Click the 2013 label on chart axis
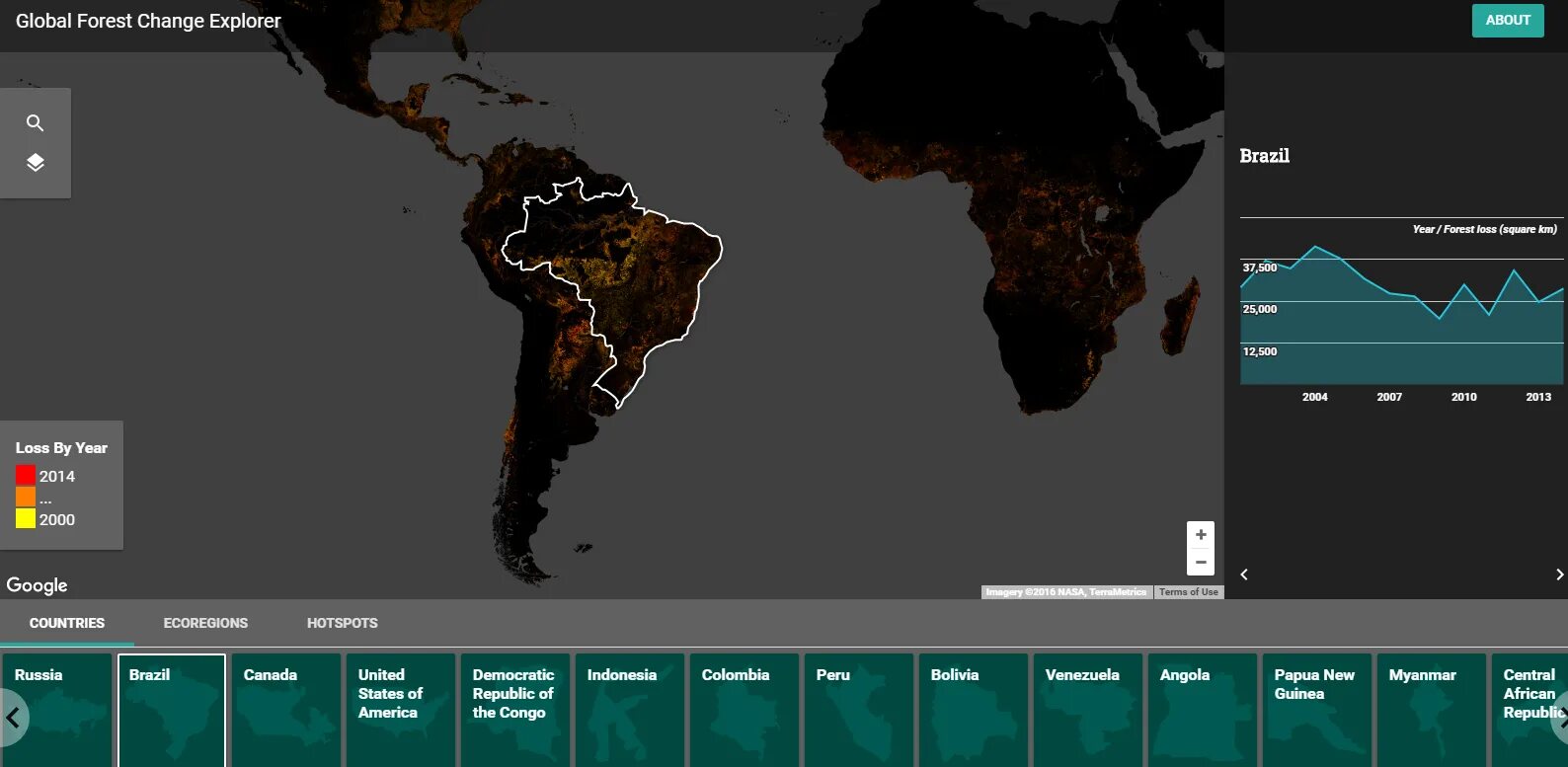 click(x=1538, y=397)
